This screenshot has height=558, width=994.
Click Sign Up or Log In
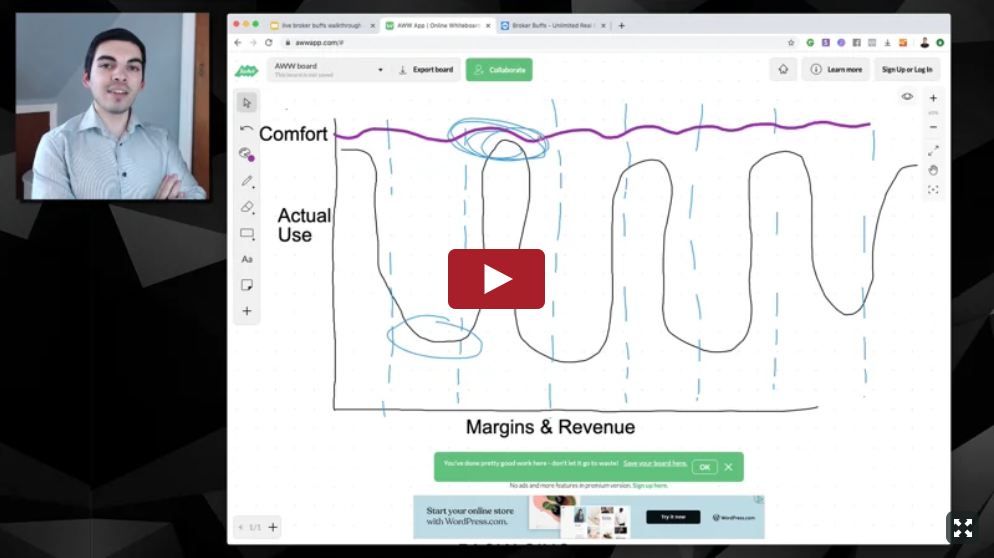coord(907,69)
